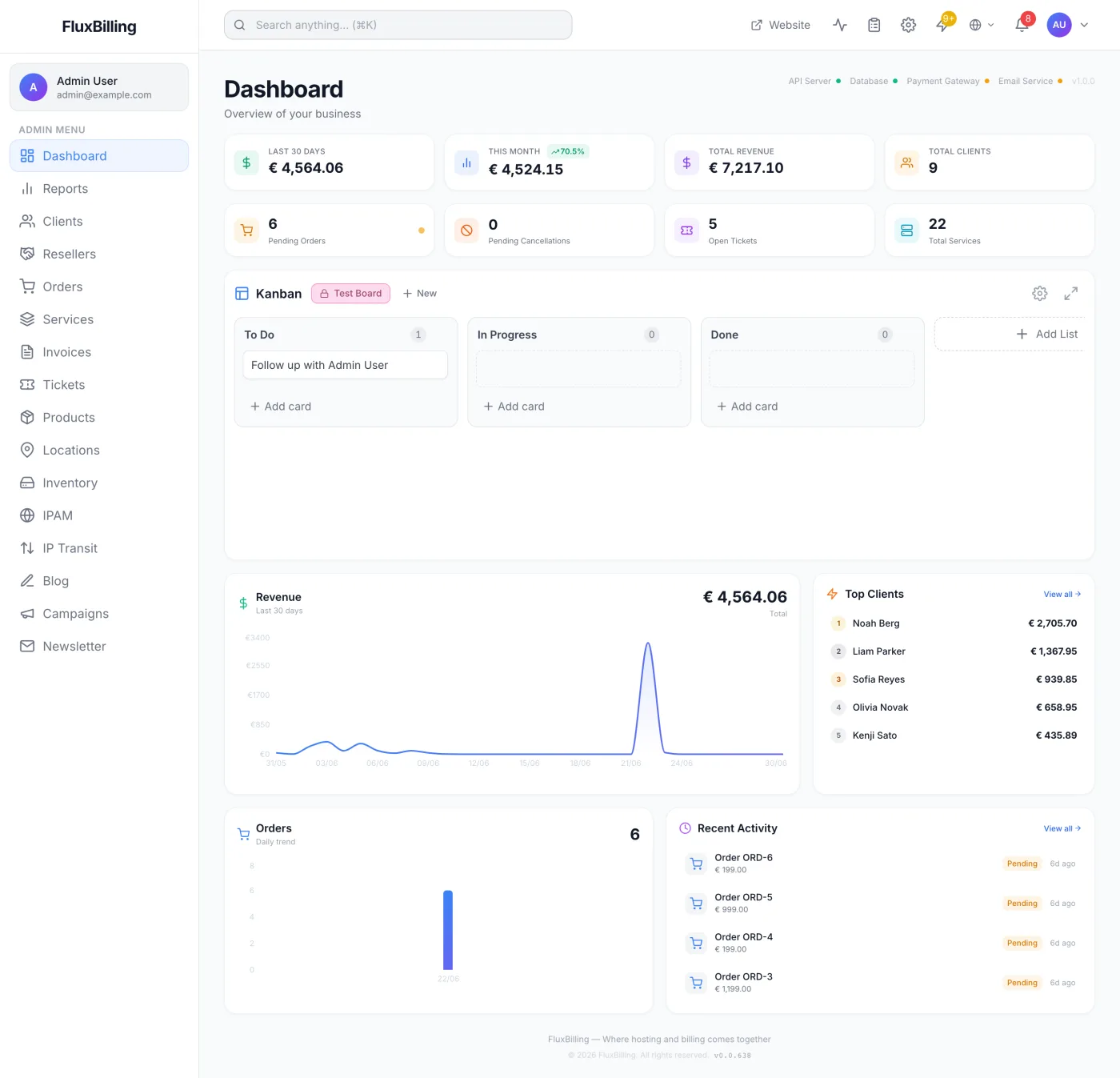Click the Tickets icon in sidebar

[x=27, y=385]
